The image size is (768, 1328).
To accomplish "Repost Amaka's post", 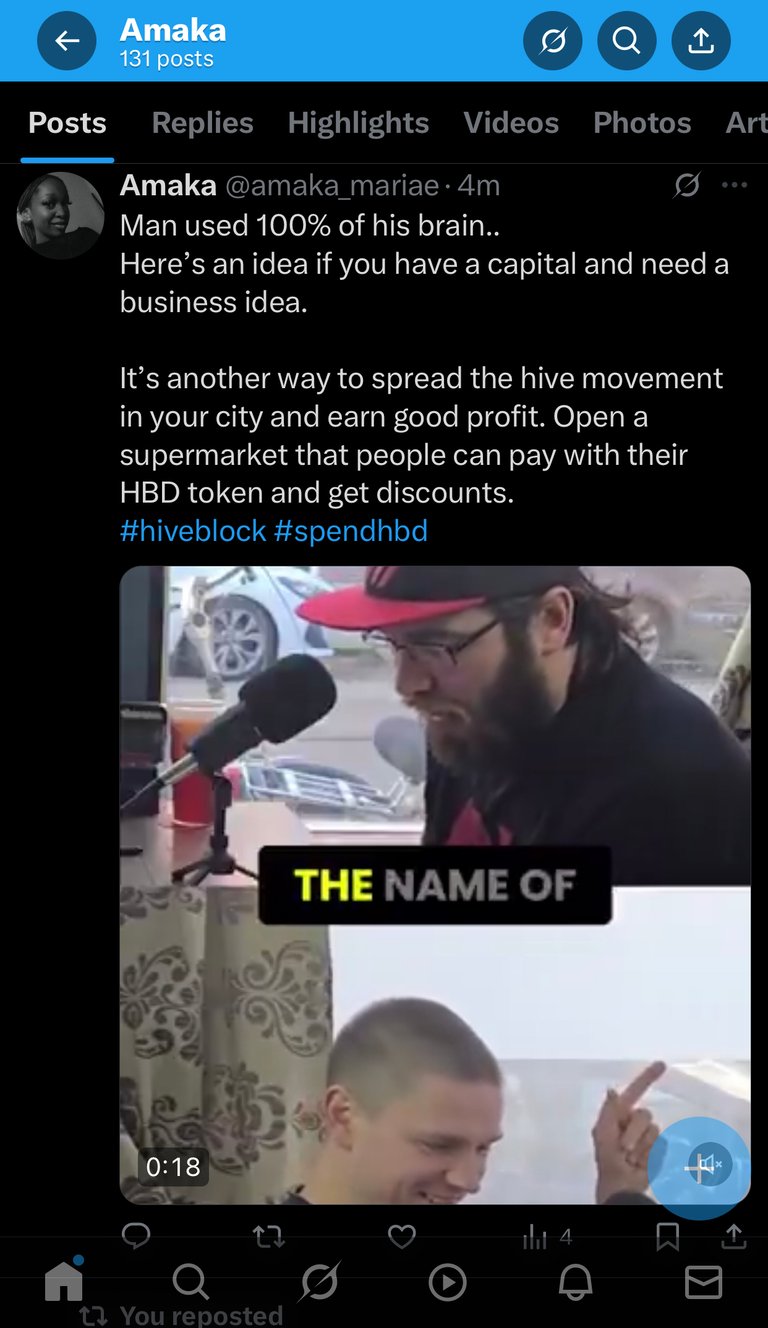I will click(x=268, y=1237).
